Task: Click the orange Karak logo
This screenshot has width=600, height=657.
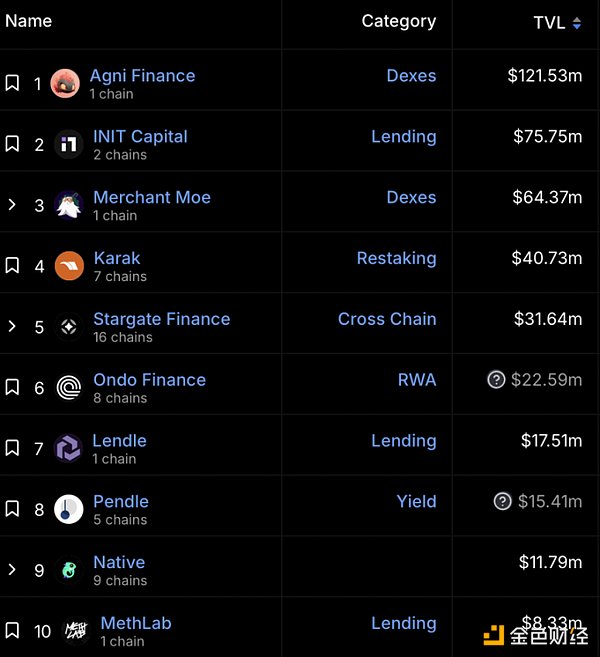Action: (69, 266)
